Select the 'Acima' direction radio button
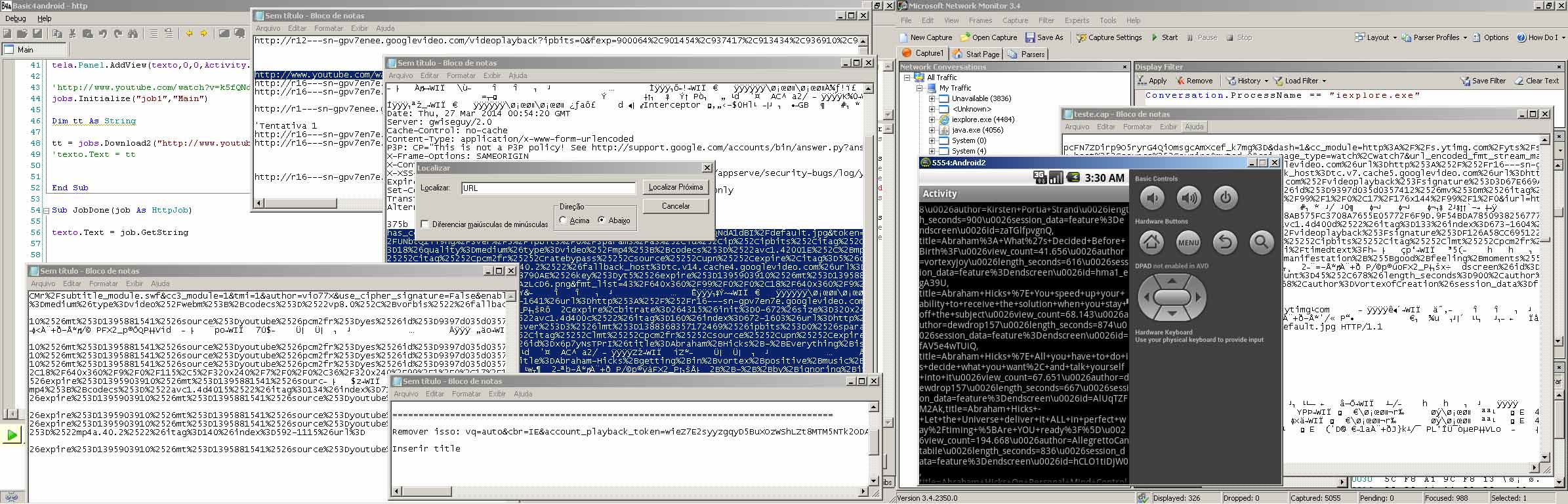Viewport: 1568px width, 504px height. [x=563, y=220]
